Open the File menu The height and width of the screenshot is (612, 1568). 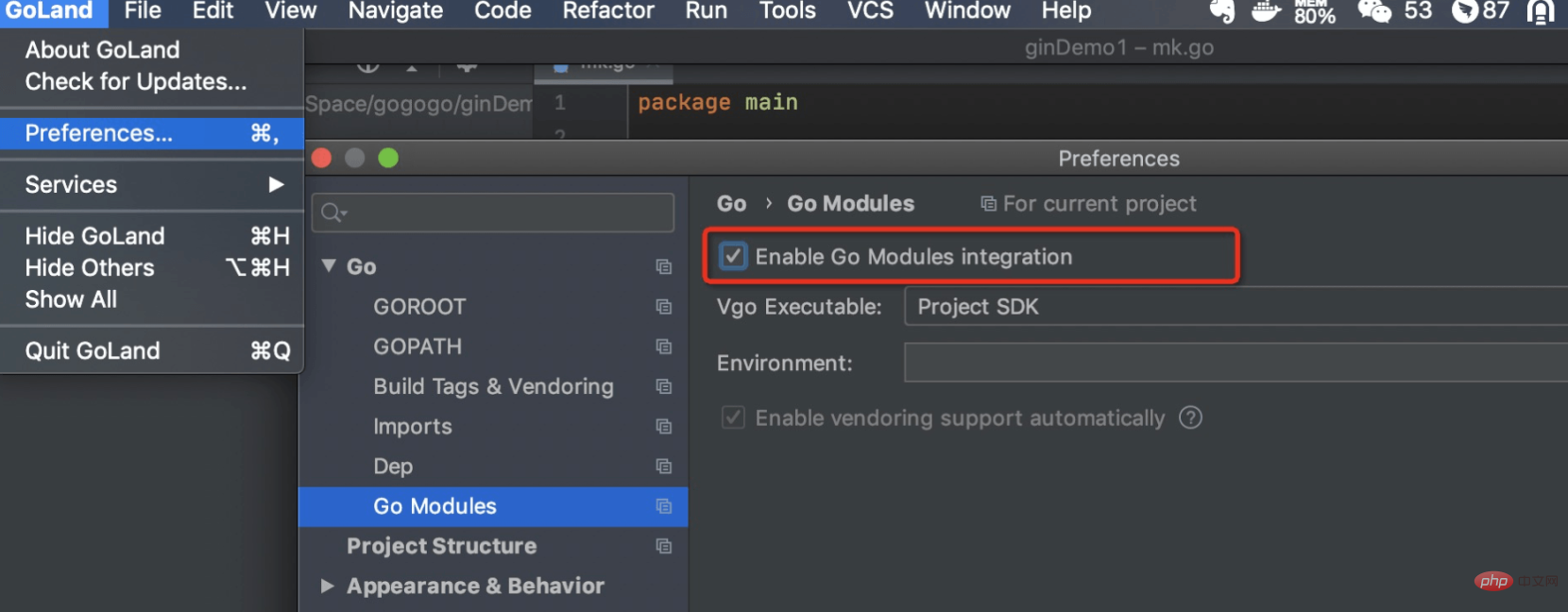[143, 11]
